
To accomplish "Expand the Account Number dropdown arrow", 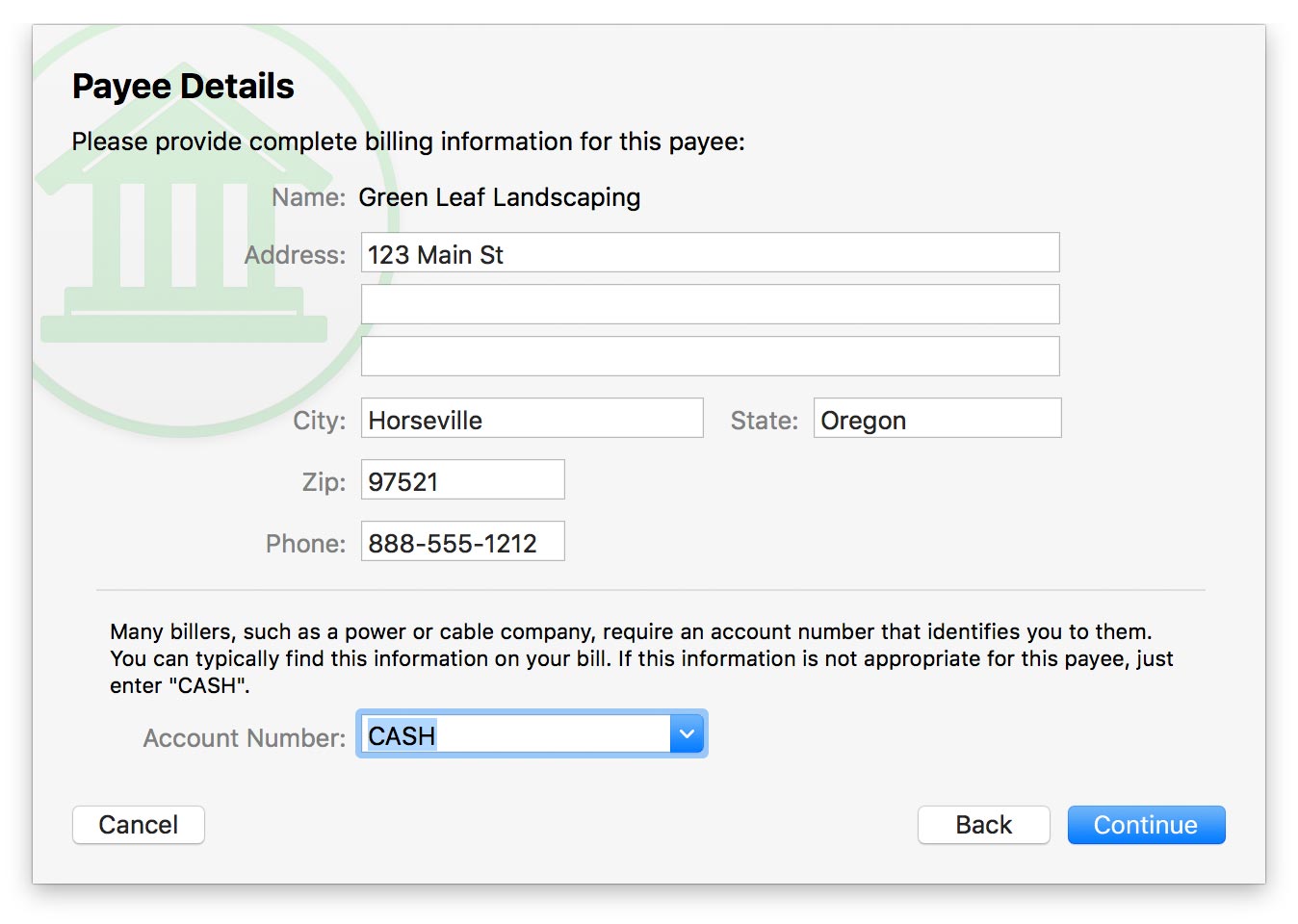I will 687,734.
